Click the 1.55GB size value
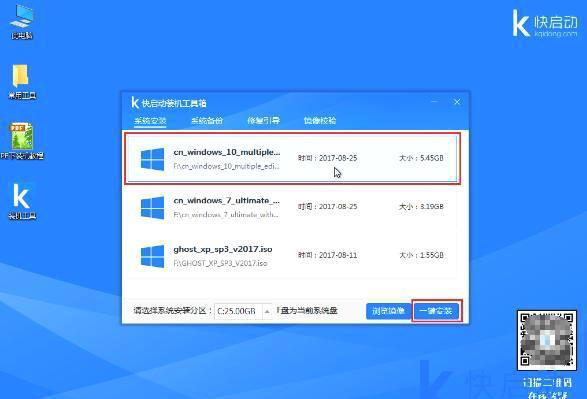The height and width of the screenshot is (399, 587). pyautogui.click(x=432, y=255)
